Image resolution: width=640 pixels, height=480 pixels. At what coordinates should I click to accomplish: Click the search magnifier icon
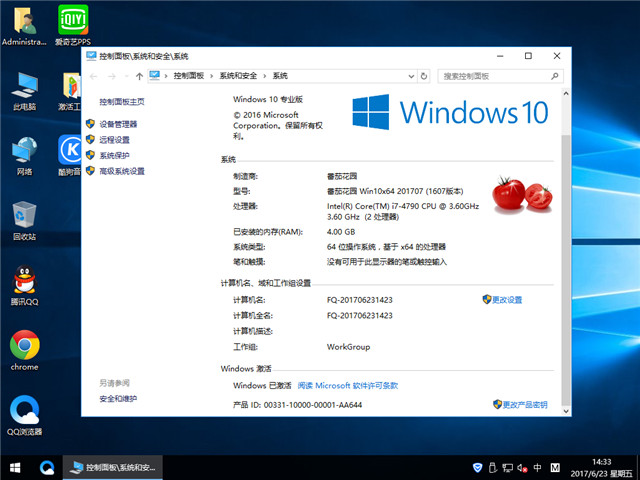(554, 76)
